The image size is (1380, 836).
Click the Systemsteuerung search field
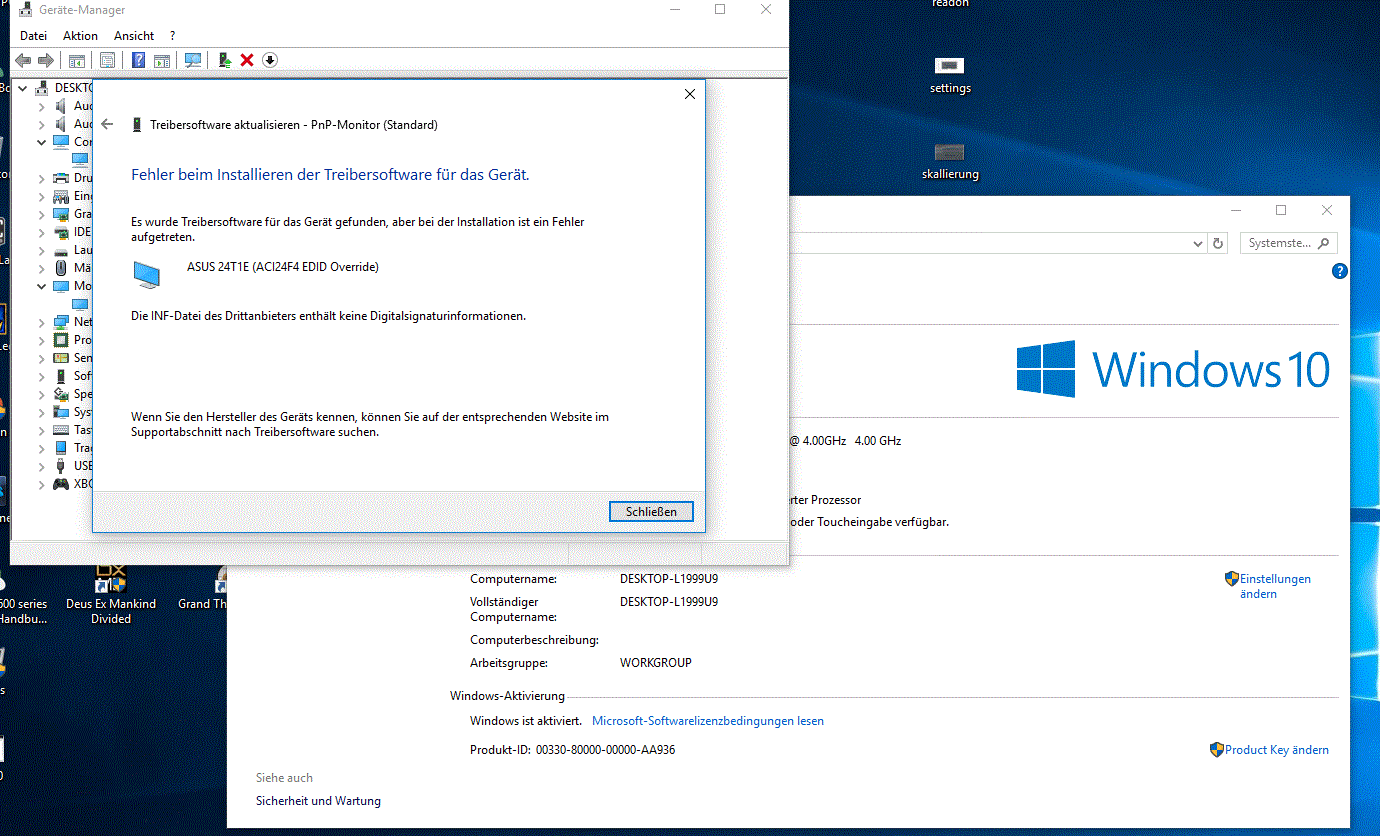(1288, 243)
